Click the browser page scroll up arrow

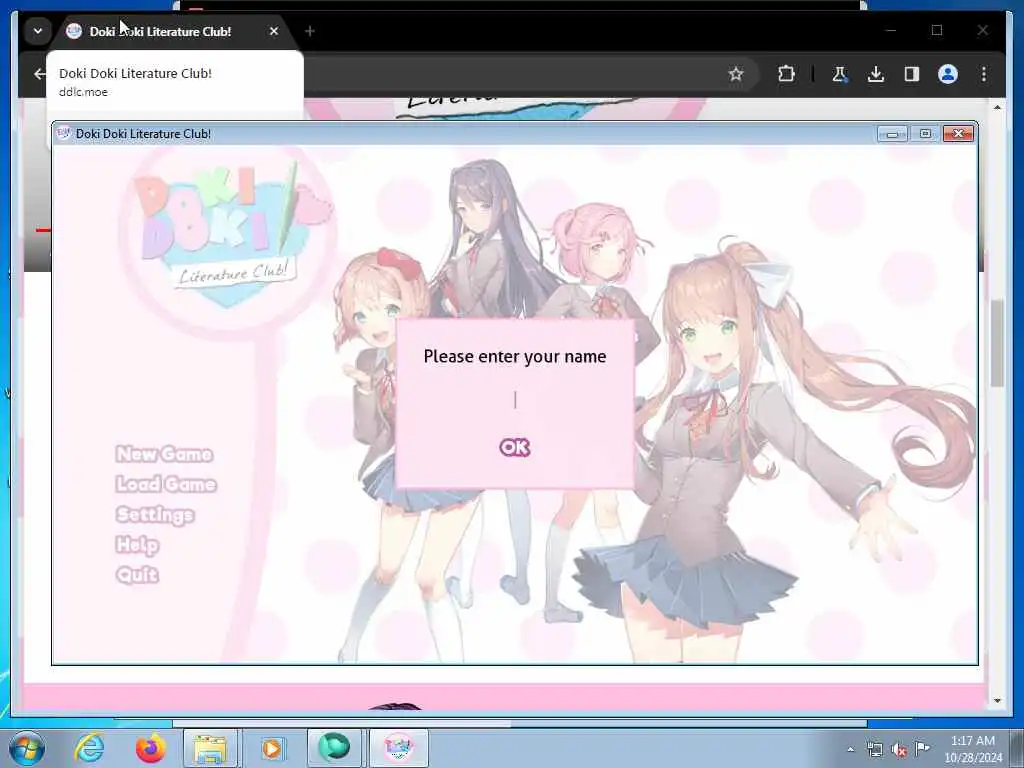click(x=997, y=106)
